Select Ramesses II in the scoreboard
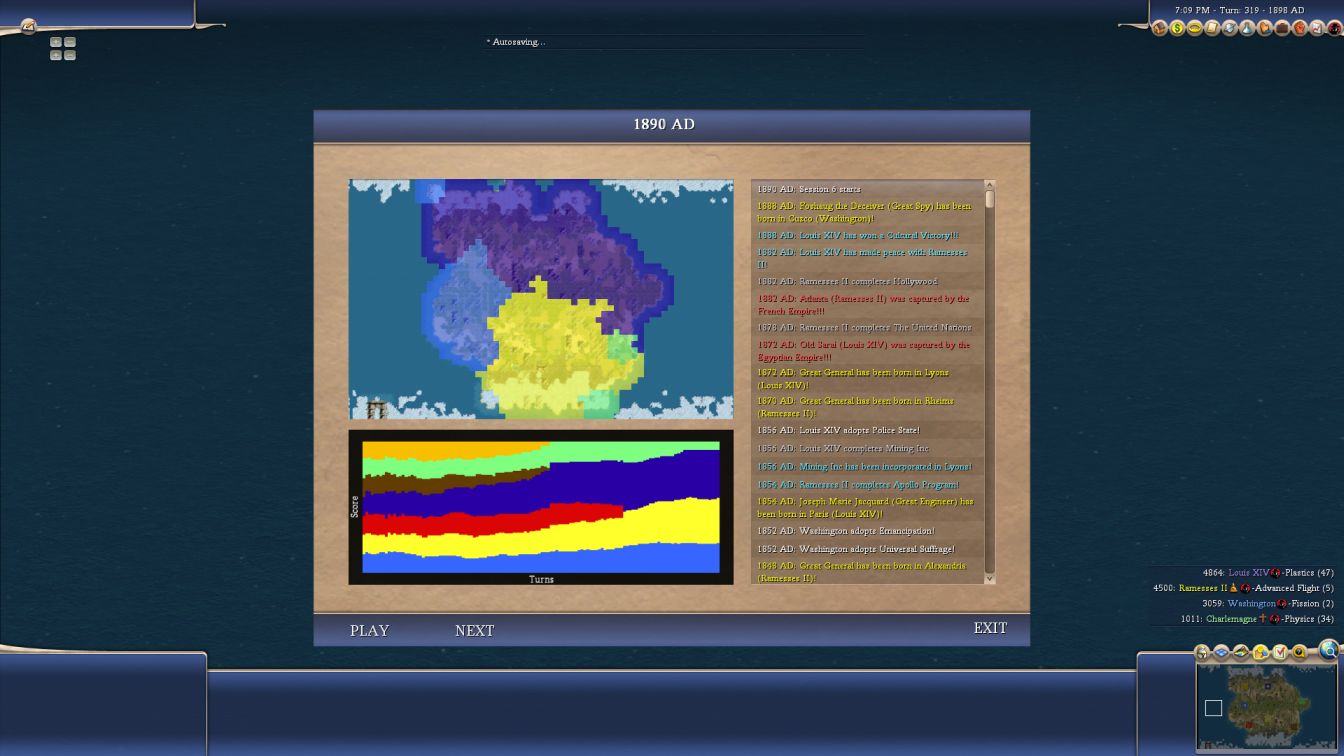1344x756 pixels. click(1203, 588)
